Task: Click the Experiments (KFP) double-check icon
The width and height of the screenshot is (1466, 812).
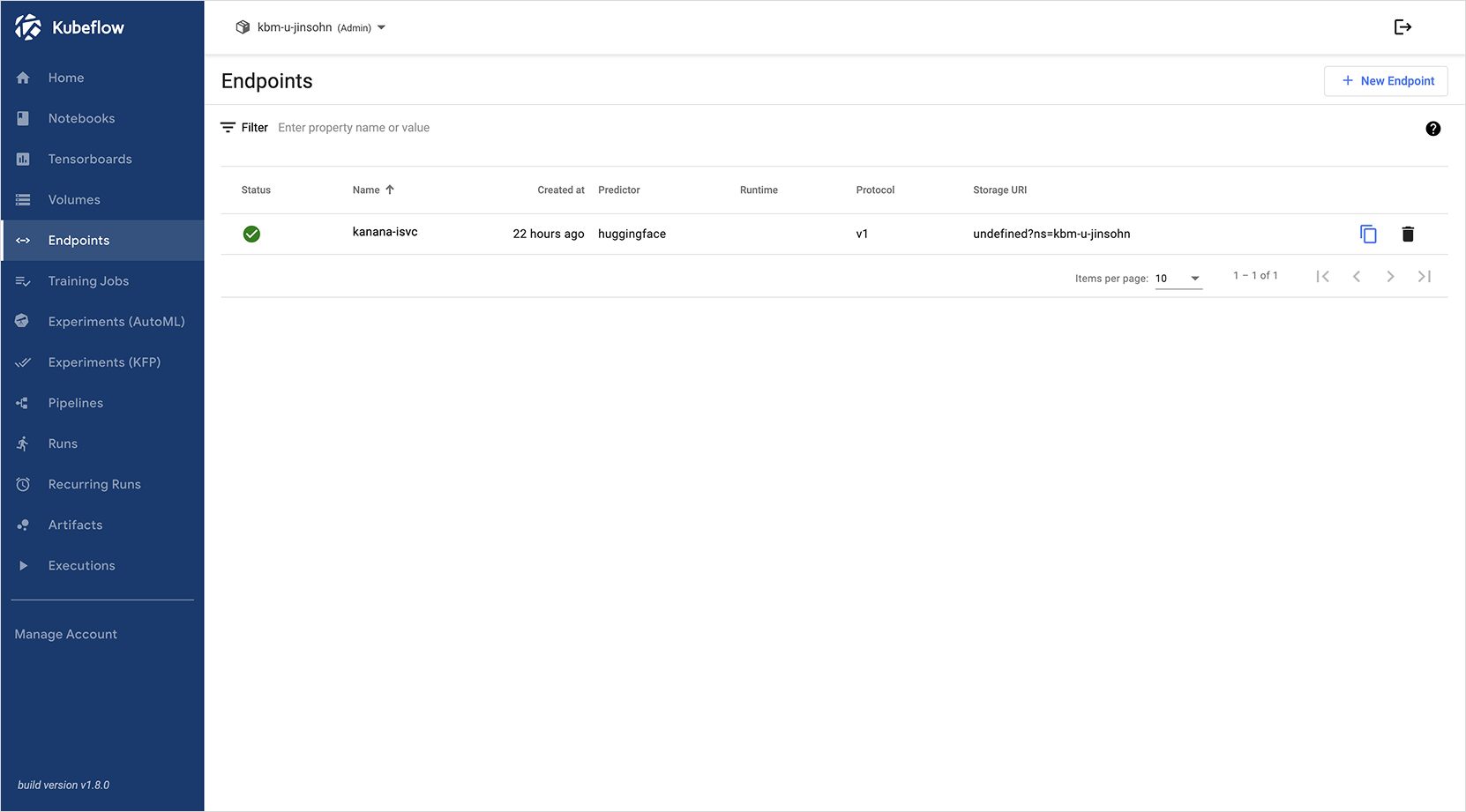Action: click(23, 362)
